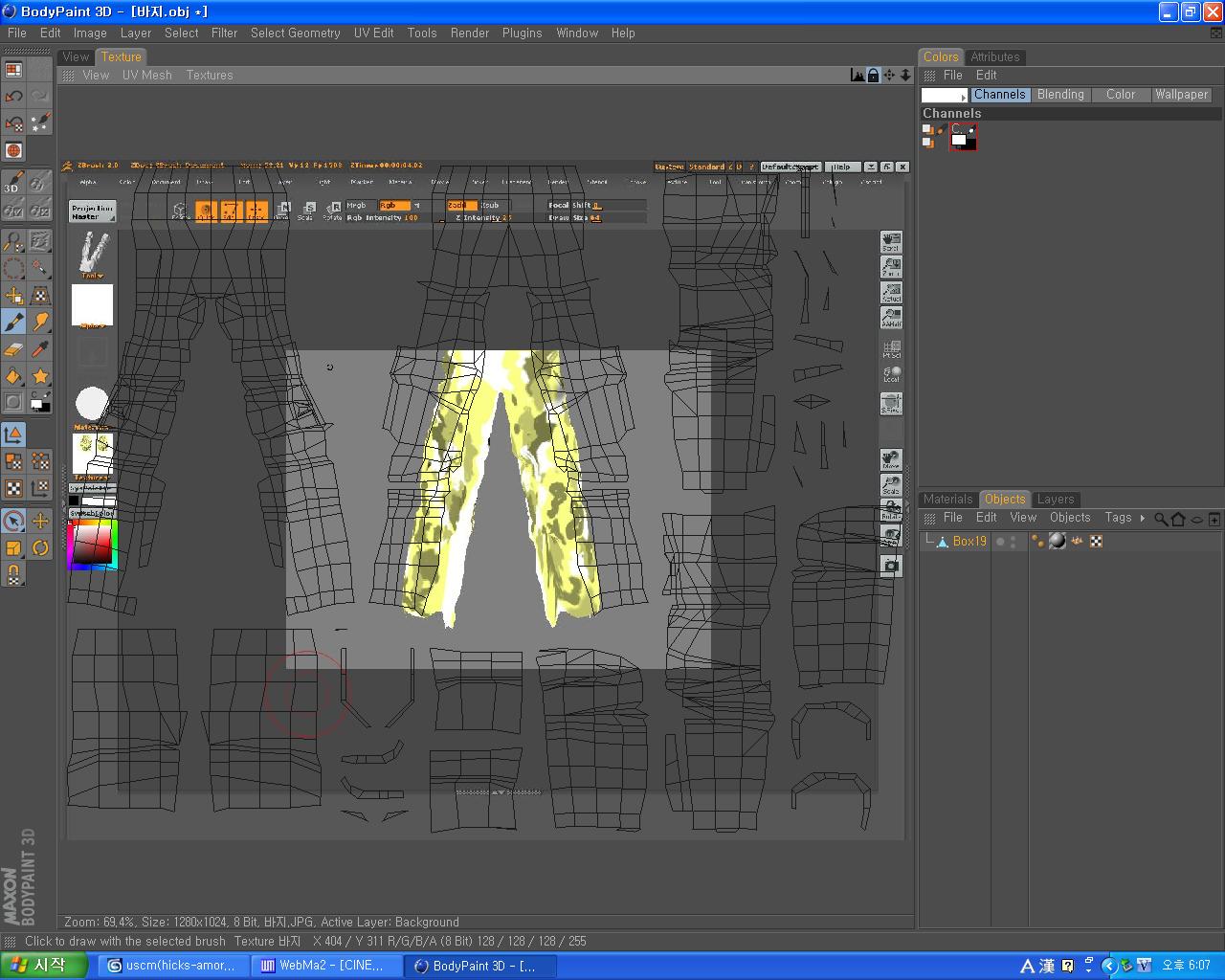Select the Transform Bitmap tool
The image size is (1225, 980).
(x=40, y=295)
